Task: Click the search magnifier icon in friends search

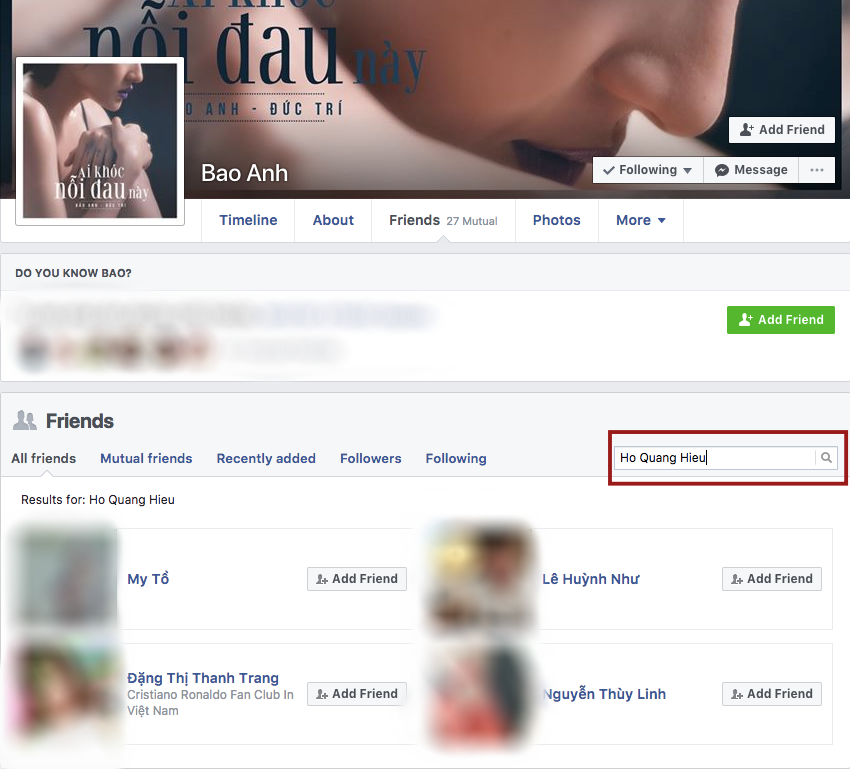Action: [x=826, y=458]
